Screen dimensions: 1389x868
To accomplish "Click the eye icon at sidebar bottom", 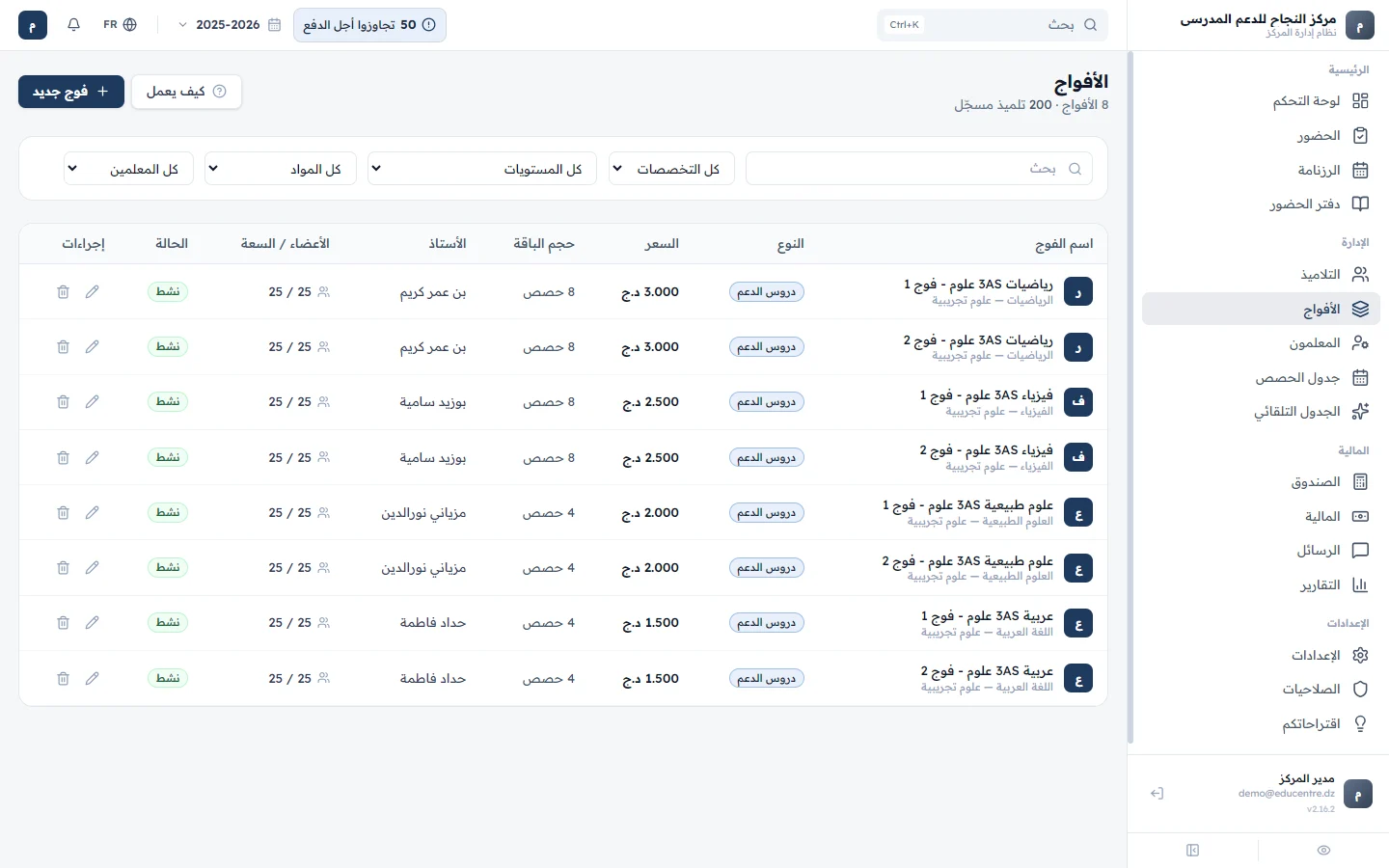I will tap(1323, 851).
